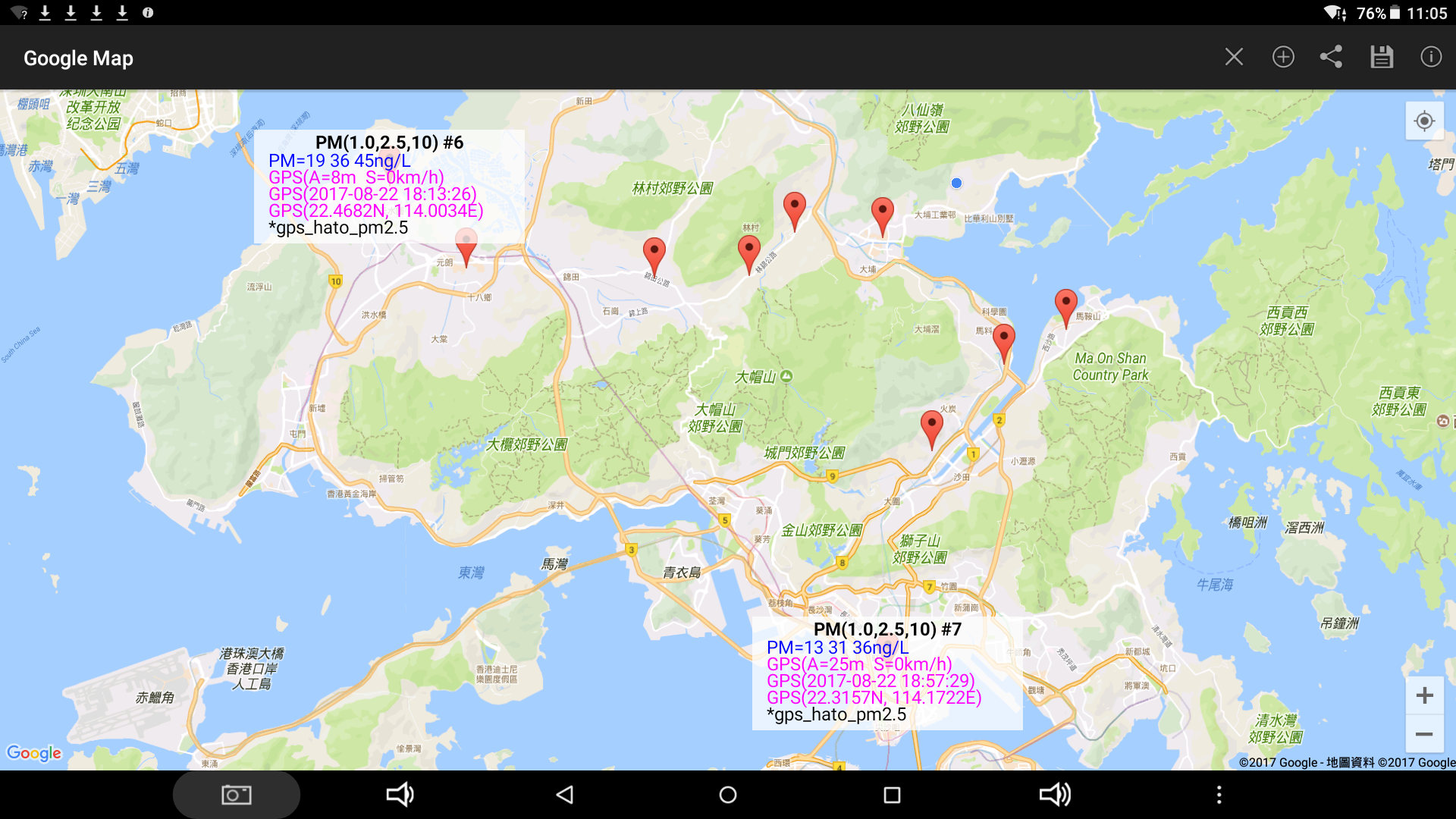Viewport: 1456px width, 819px height.
Task: Select the red marker on 林錦公路
Action: 749,255
